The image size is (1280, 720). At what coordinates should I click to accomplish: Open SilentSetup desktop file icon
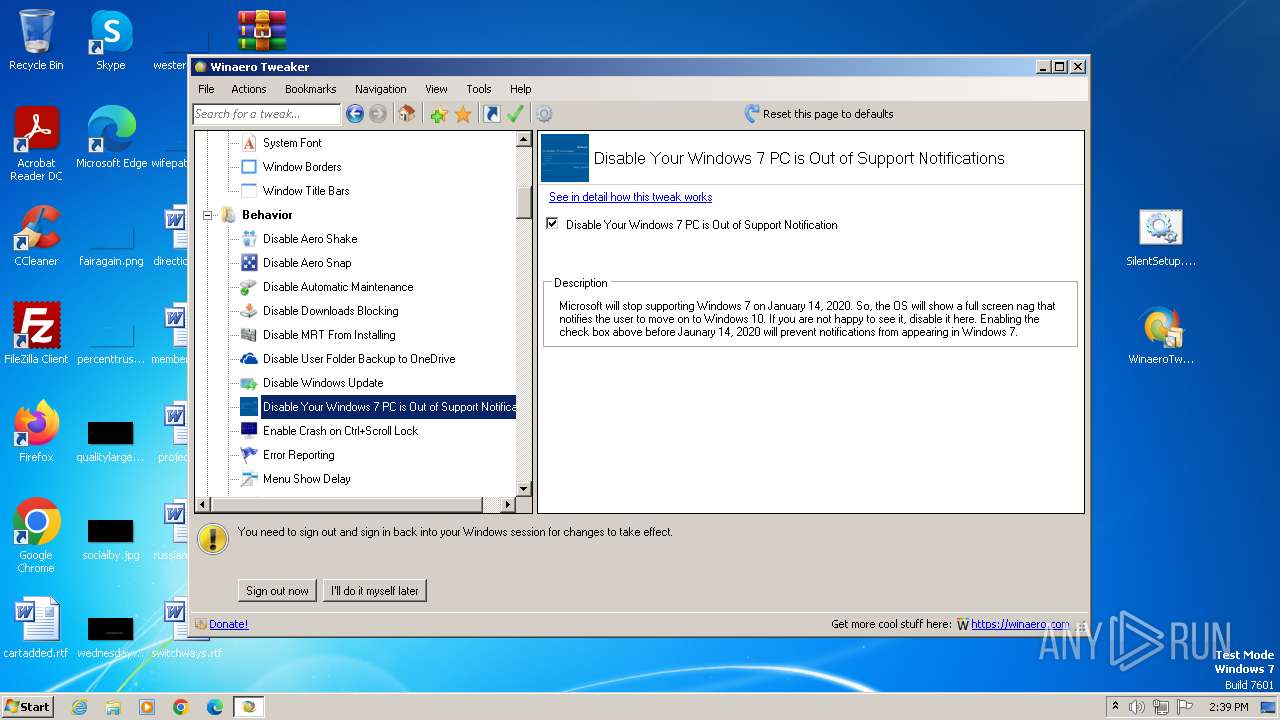[x=1160, y=238]
